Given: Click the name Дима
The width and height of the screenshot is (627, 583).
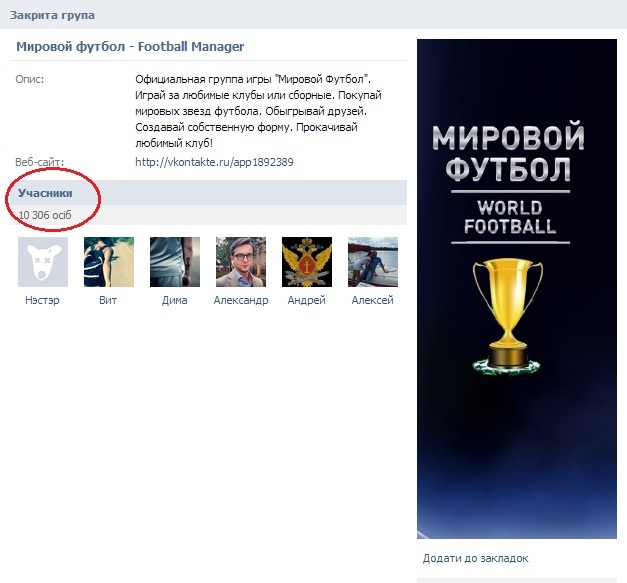Looking at the screenshot, I should click(174, 300).
